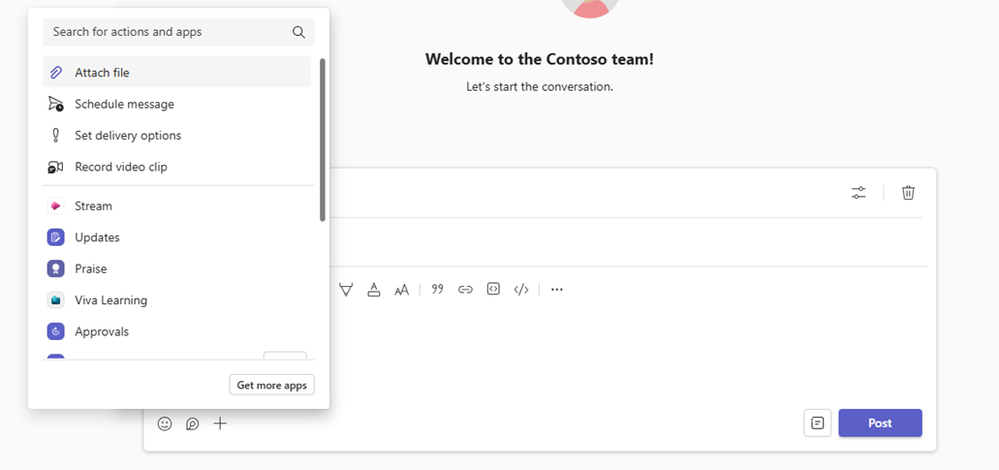
Task: Click the search magnifier icon
Action: (299, 32)
